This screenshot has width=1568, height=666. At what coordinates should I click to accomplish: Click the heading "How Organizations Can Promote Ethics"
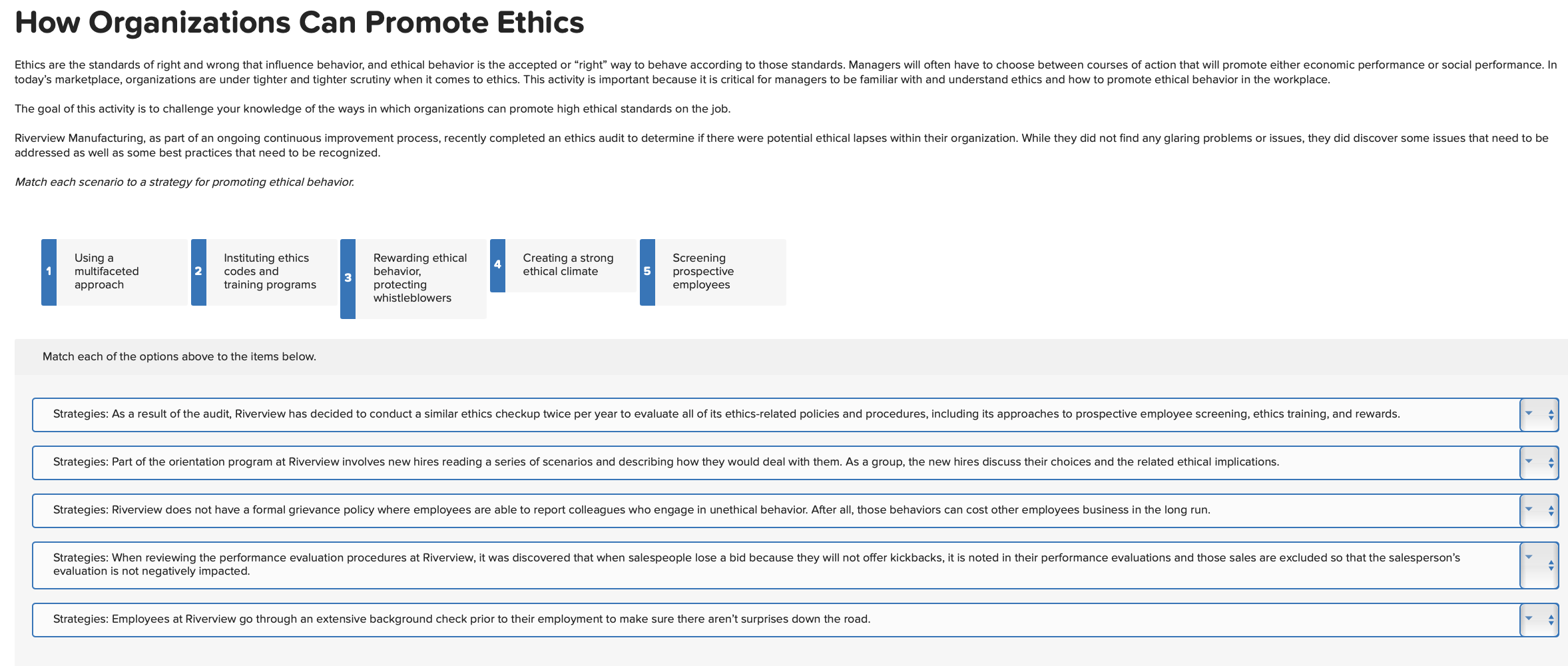299,22
